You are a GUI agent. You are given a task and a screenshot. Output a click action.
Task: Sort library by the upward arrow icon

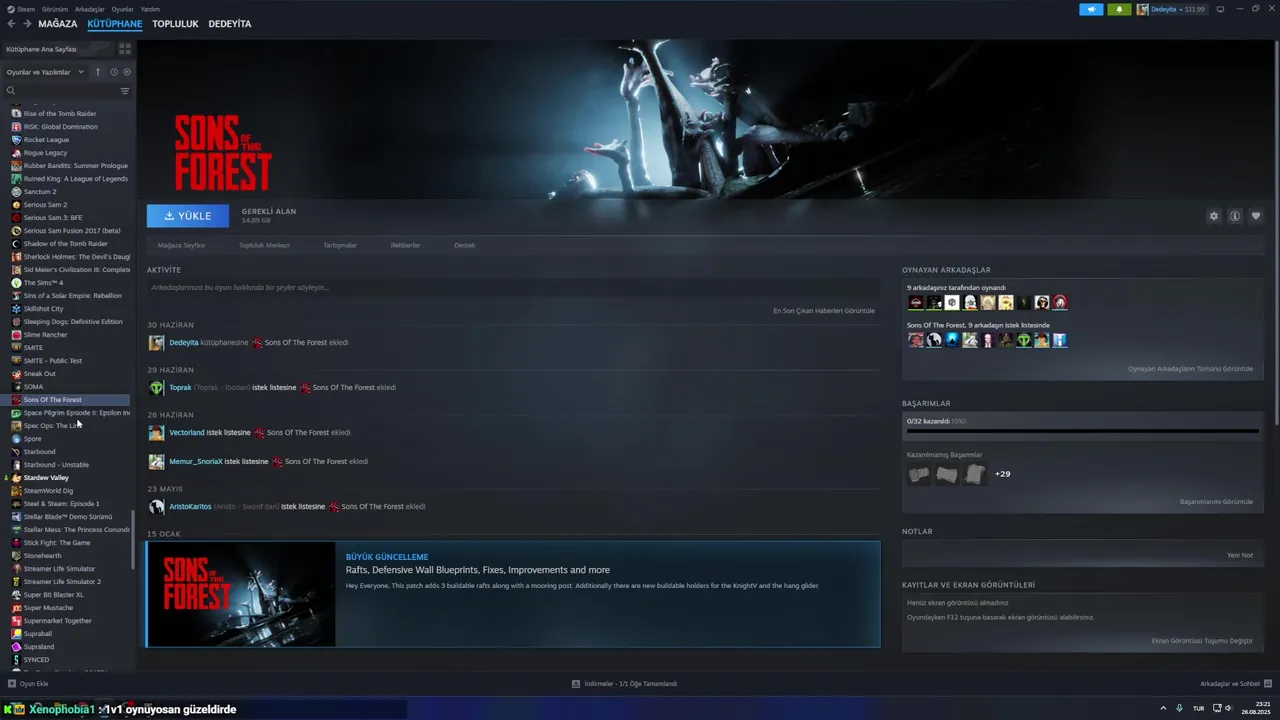click(x=98, y=72)
